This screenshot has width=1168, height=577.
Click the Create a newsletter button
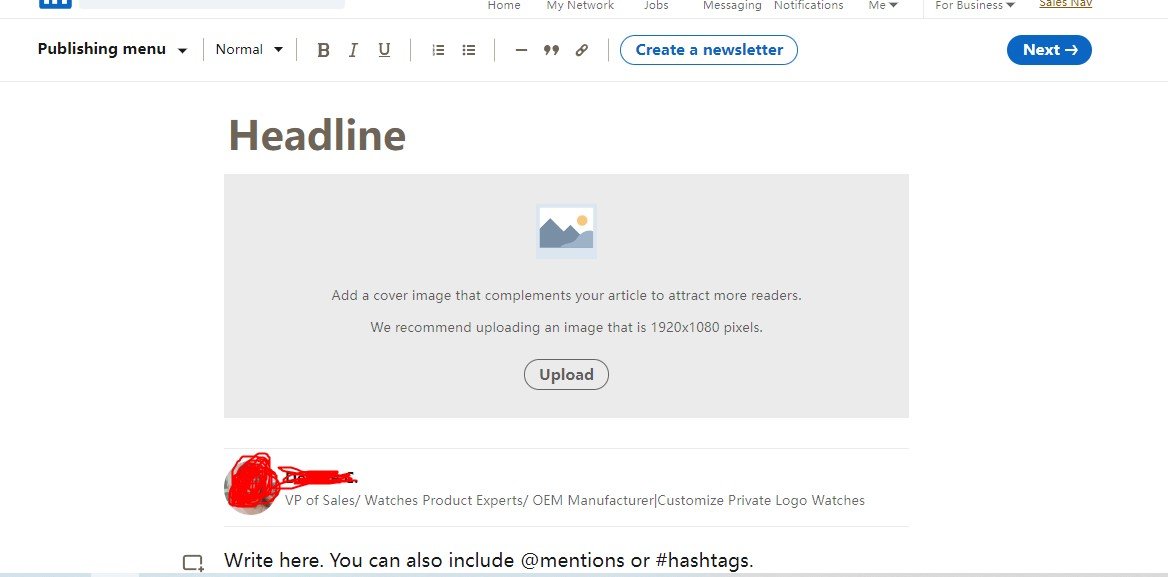coord(708,50)
